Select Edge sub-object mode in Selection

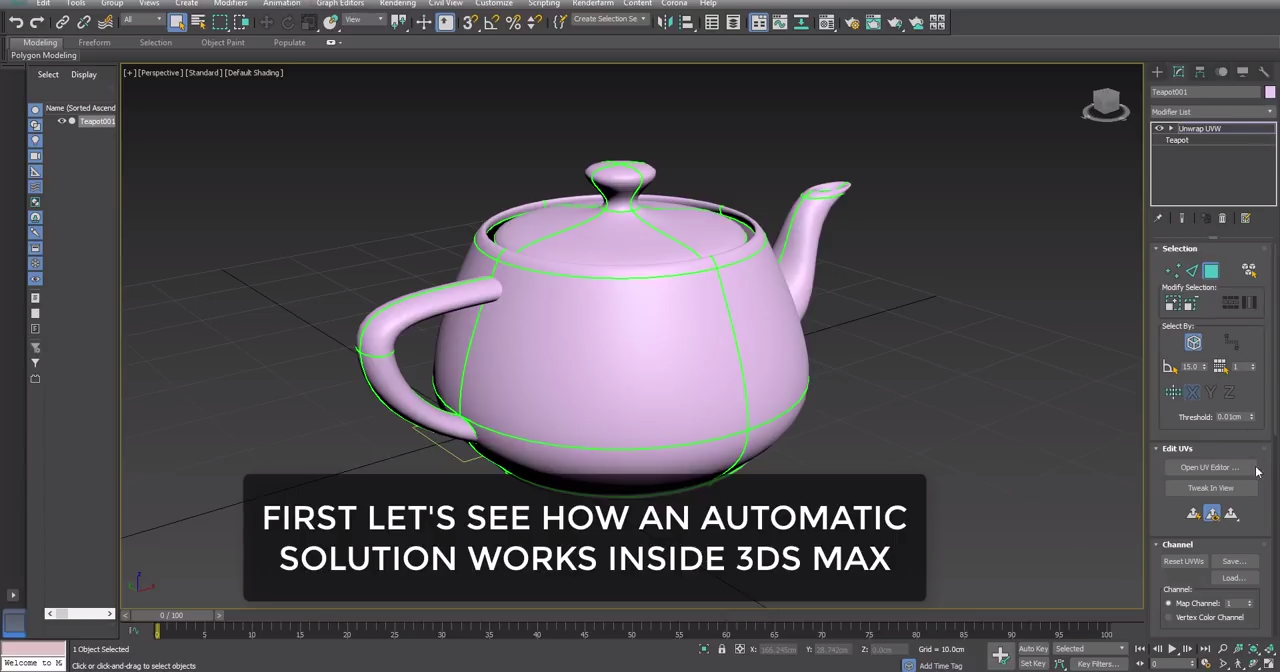[x=1192, y=271]
